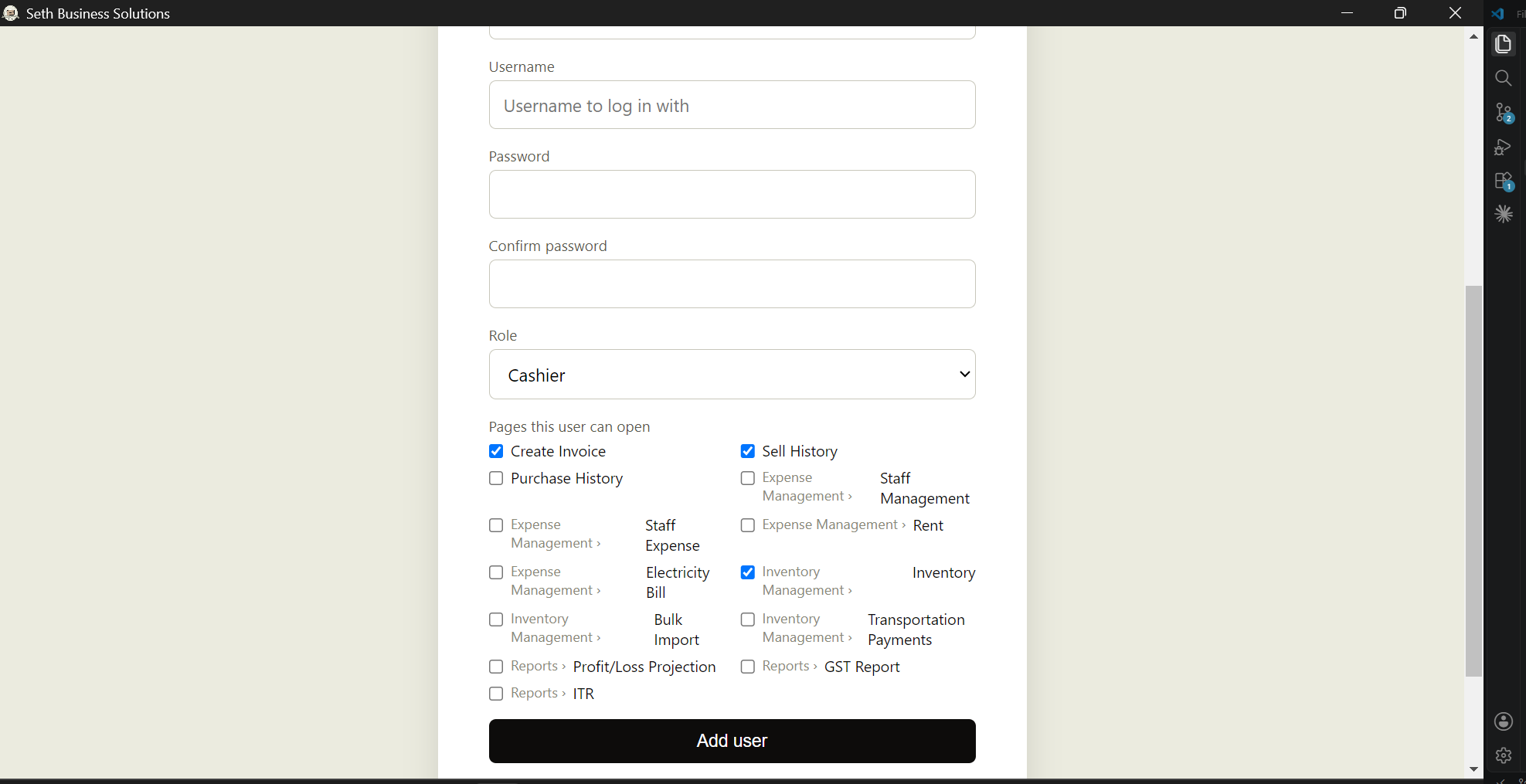Image resolution: width=1526 pixels, height=784 pixels.
Task: Check the Expense Management Rent checkbox
Action: tap(747, 525)
